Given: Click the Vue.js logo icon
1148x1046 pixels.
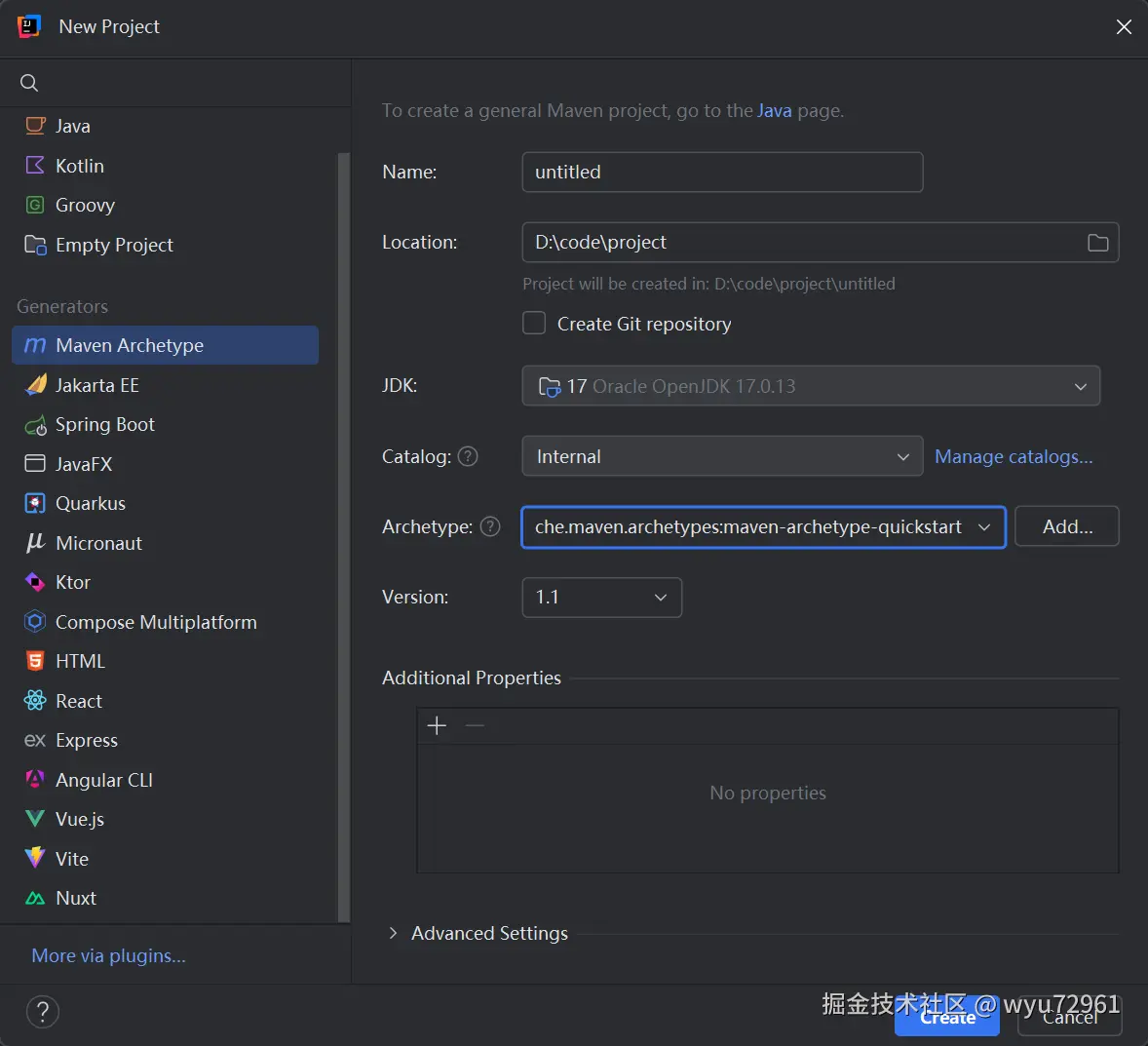Looking at the screenshot, I should 35,819.
